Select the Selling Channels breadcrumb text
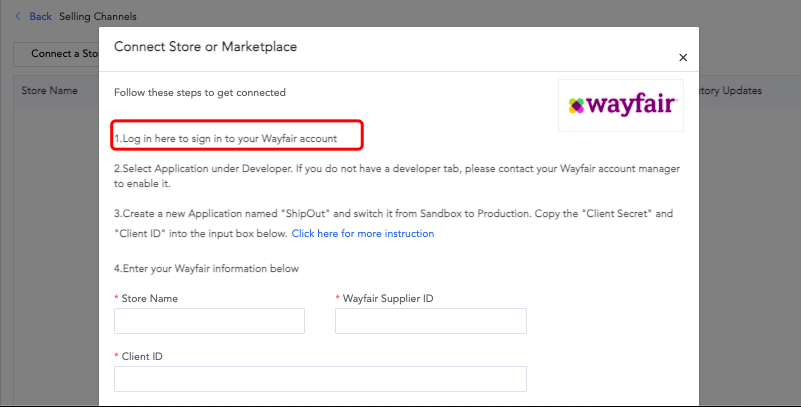801x407 pixels. tap(98, 16)
